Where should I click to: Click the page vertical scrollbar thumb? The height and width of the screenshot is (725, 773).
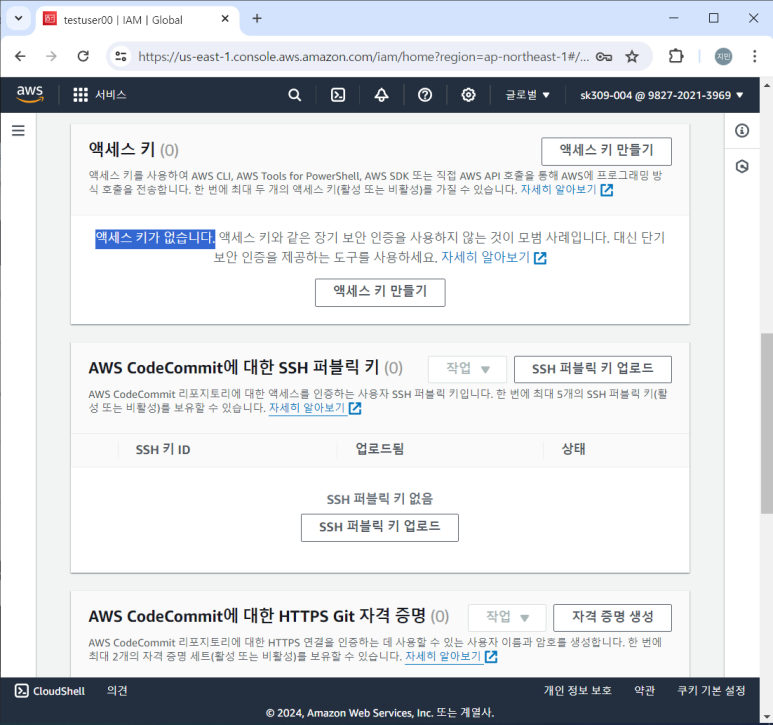[766, 423]
